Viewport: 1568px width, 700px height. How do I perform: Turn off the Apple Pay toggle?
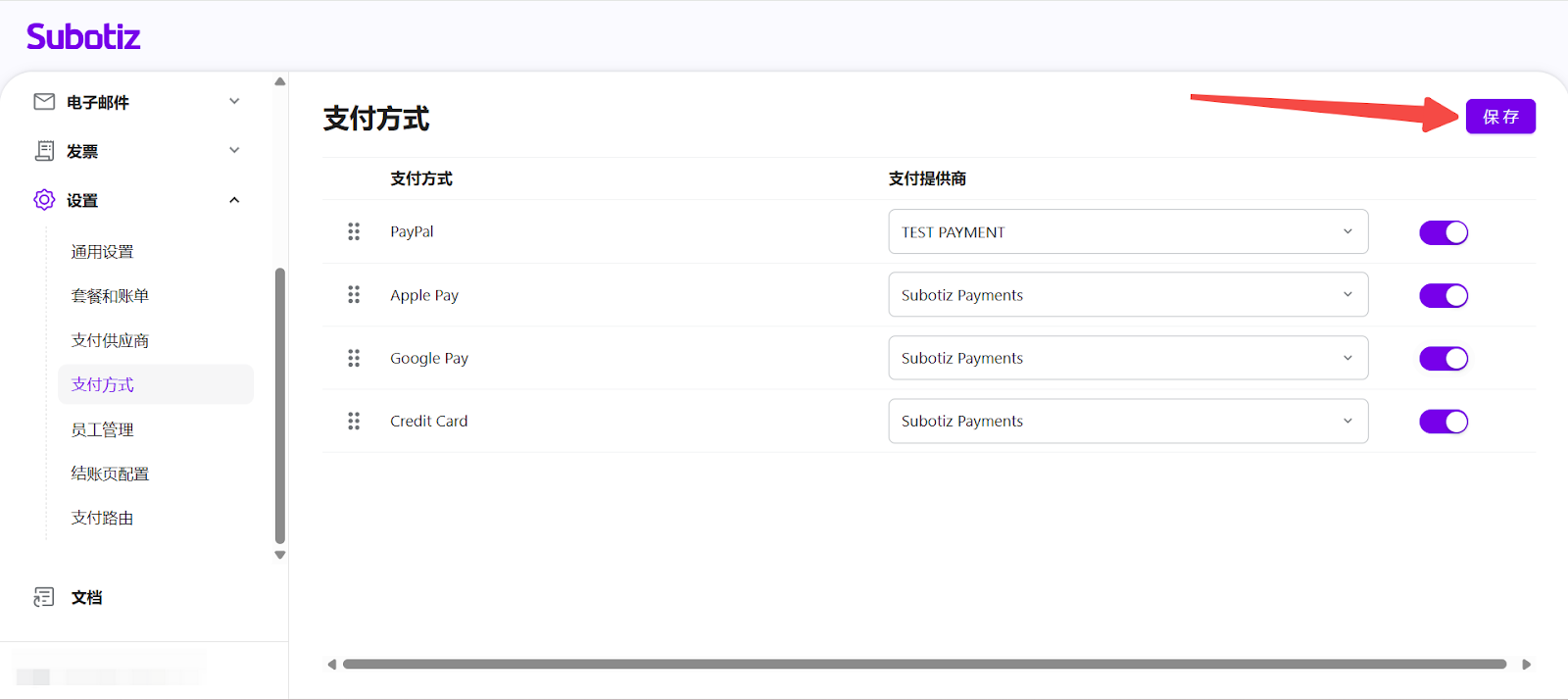tap(1443, 295)
